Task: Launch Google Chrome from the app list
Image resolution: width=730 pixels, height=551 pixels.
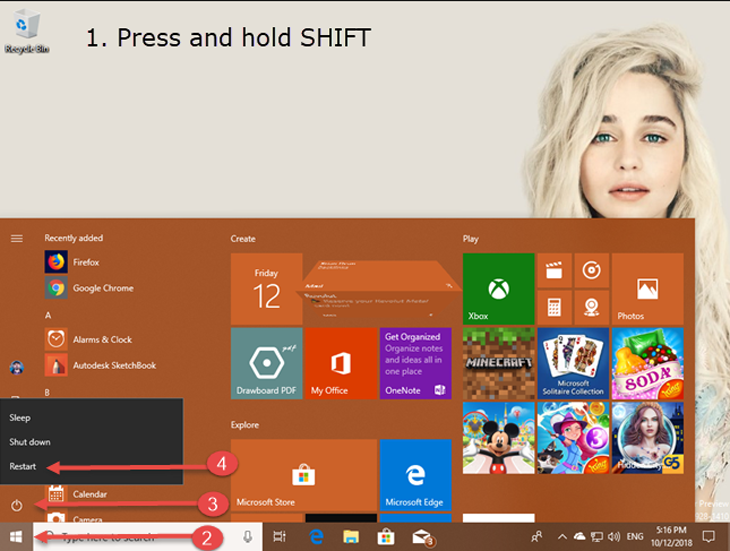Action: [x=89, y=288]
